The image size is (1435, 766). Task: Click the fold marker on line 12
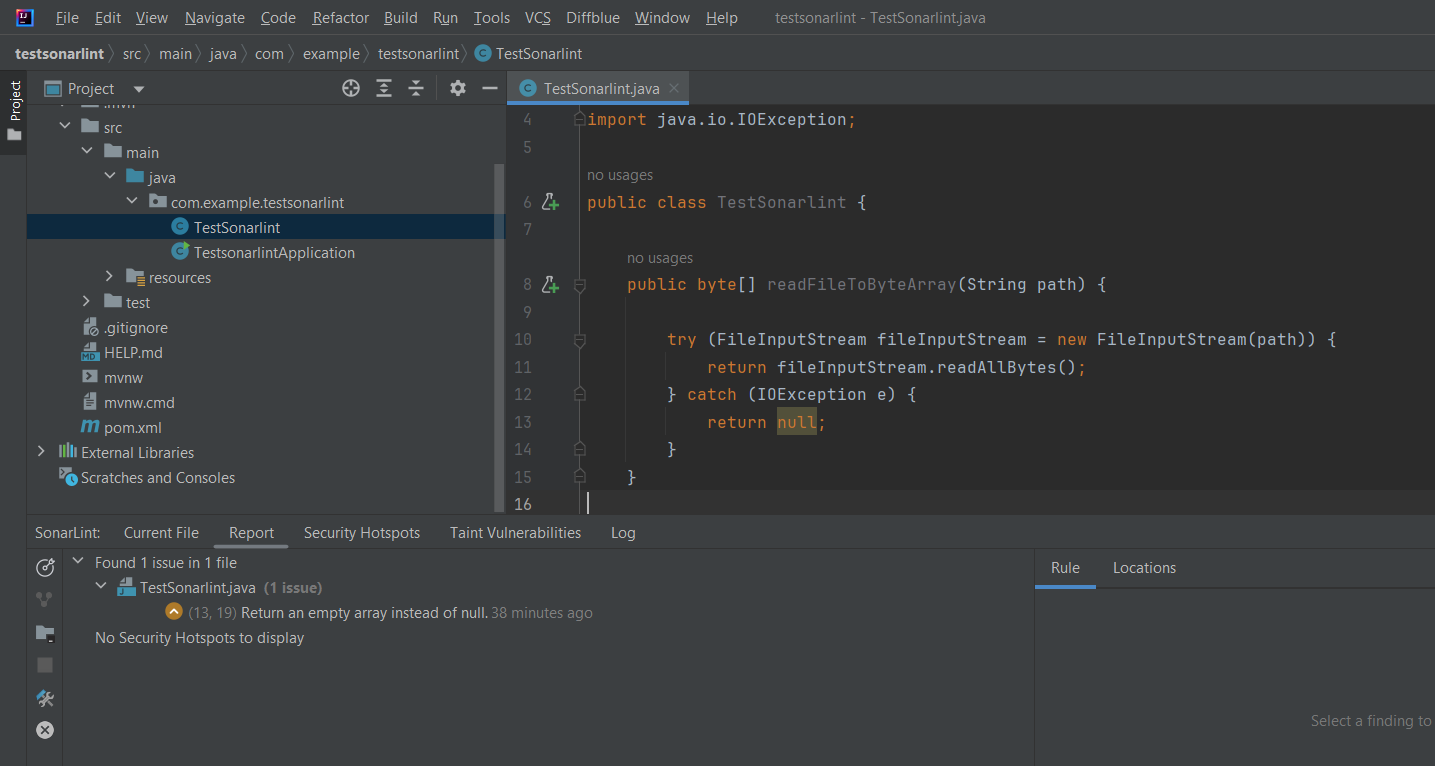point(579,395)
